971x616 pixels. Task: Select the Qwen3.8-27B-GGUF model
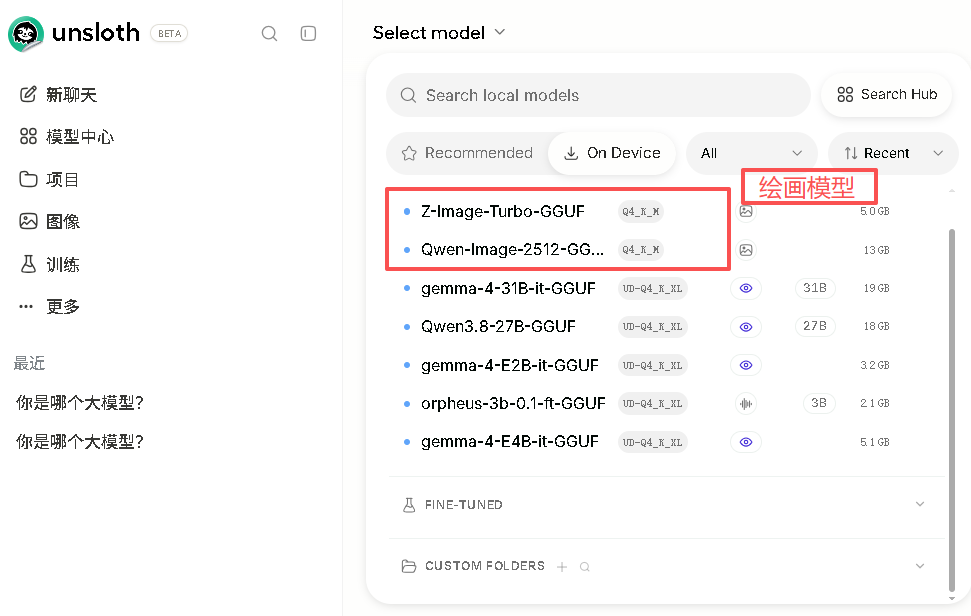pyautogui.click(x=499, y=327)
